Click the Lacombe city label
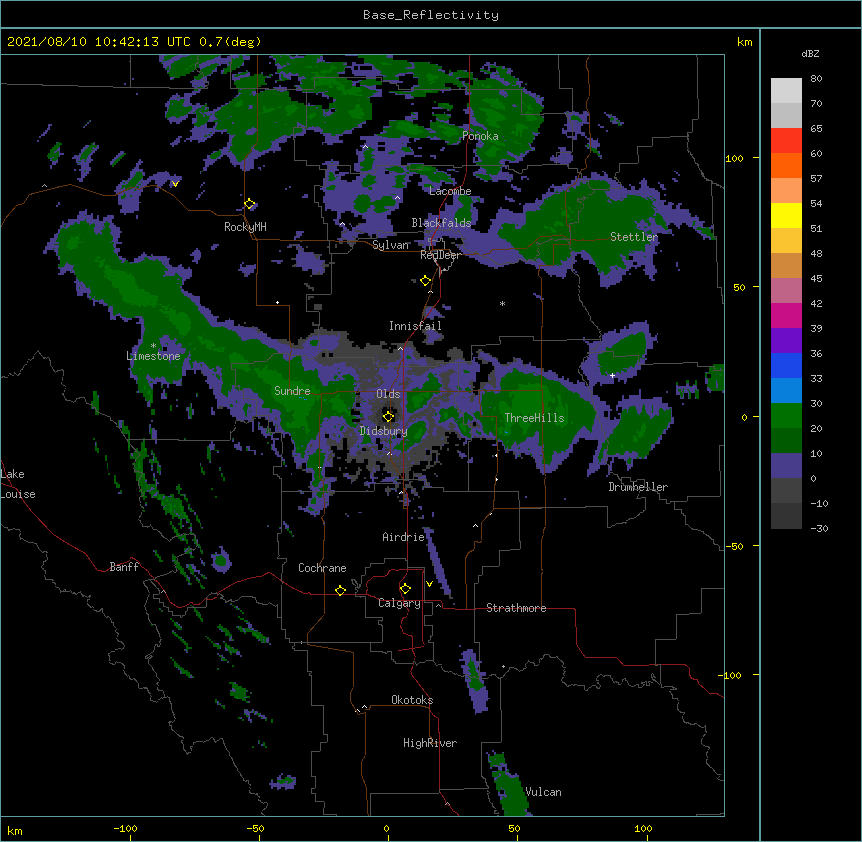Viewport: 862px width, 842px height. point(450,191)
